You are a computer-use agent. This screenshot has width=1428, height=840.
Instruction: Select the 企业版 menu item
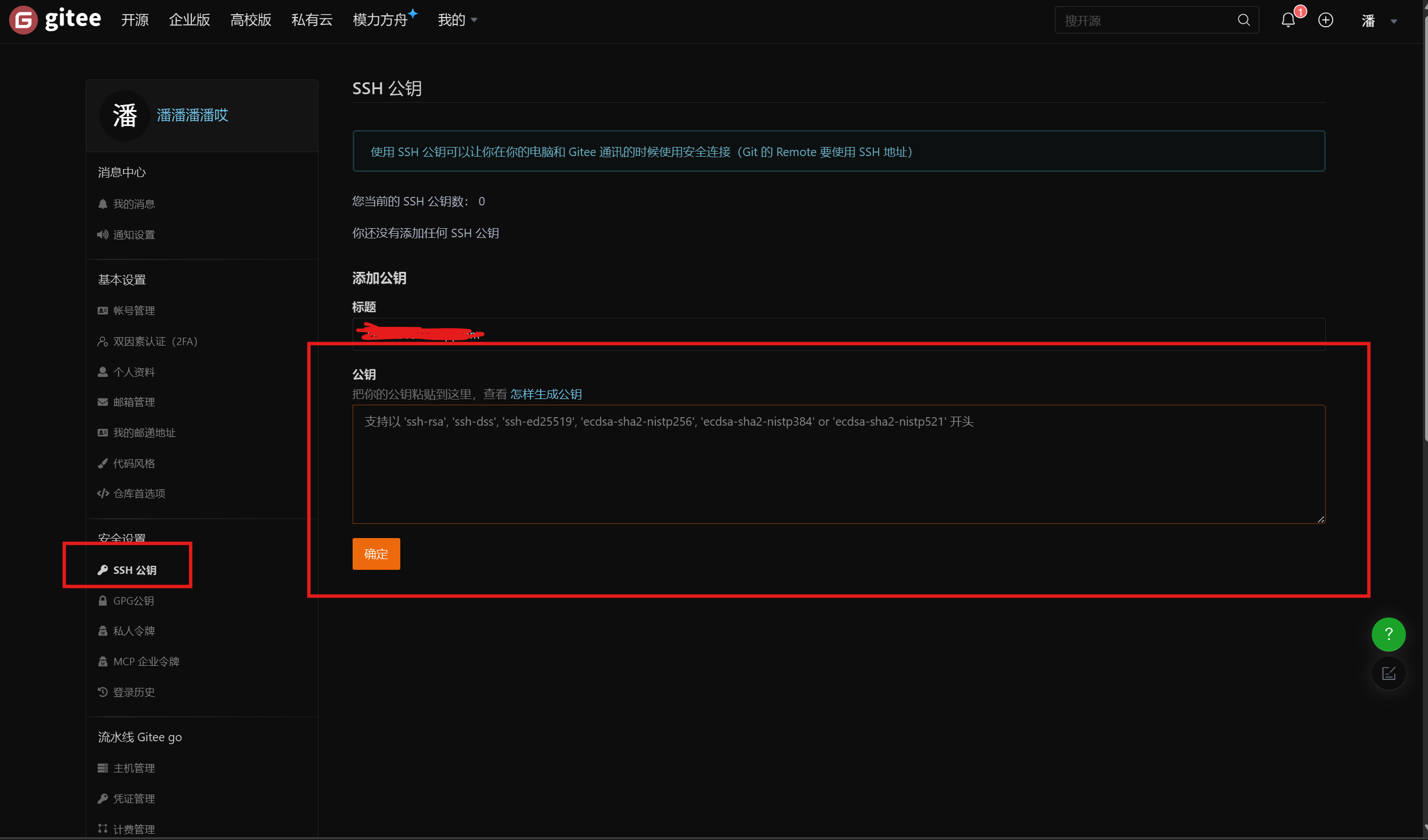pos(189,20)
